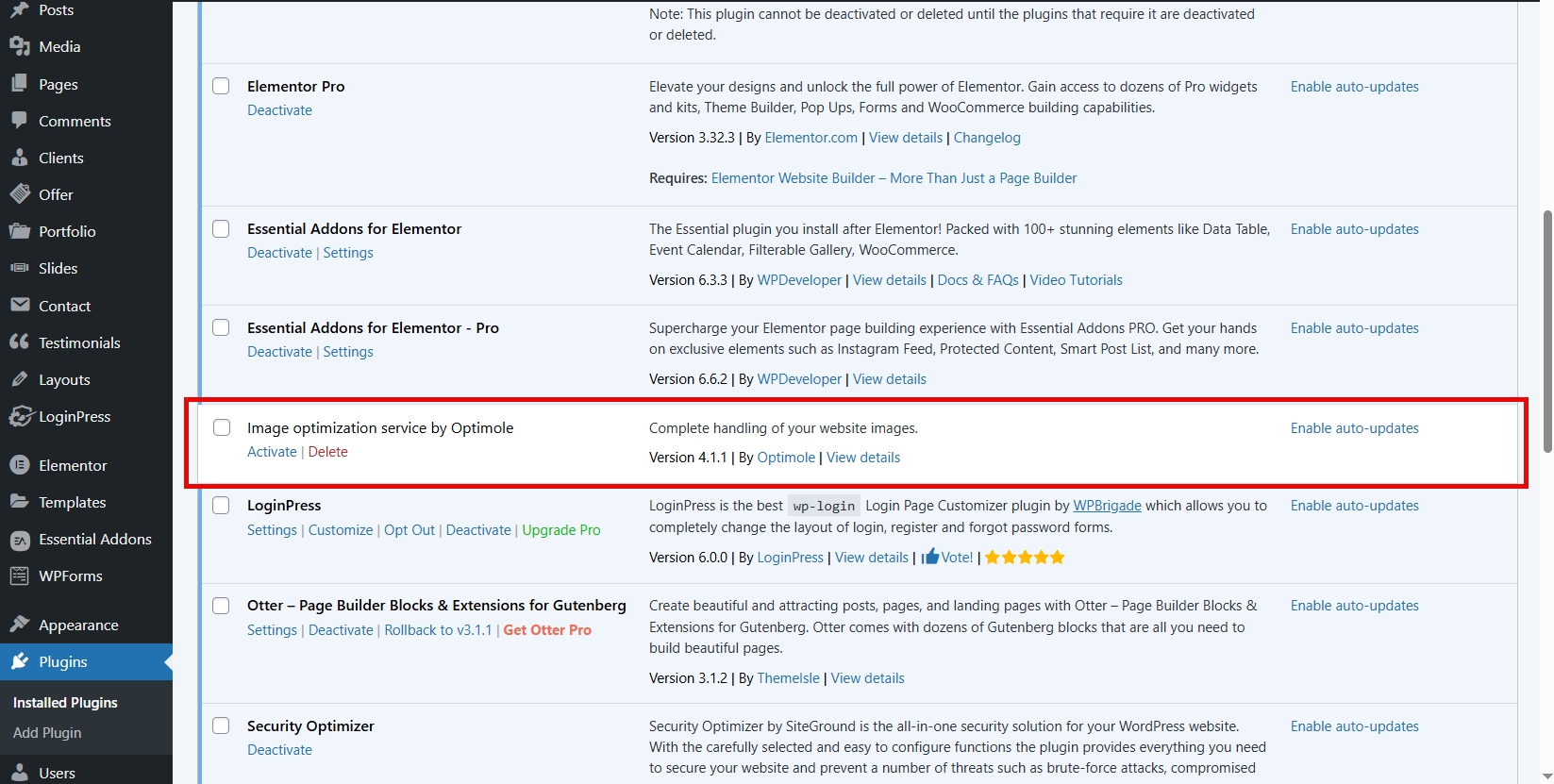Screen dimensions: 1554x784
Task: Click the Media icon in sidebar
Action: [20, 46]
